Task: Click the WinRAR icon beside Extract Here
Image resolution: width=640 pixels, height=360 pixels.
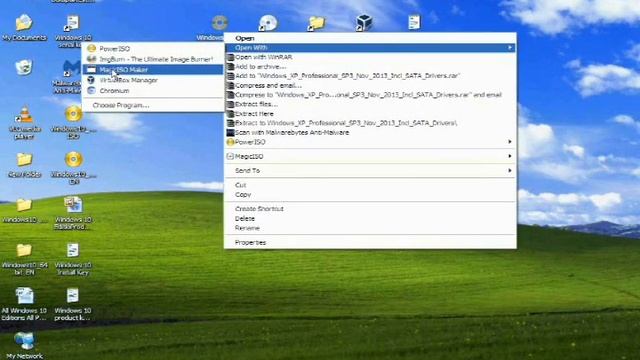Action: [x=231, y=114]
